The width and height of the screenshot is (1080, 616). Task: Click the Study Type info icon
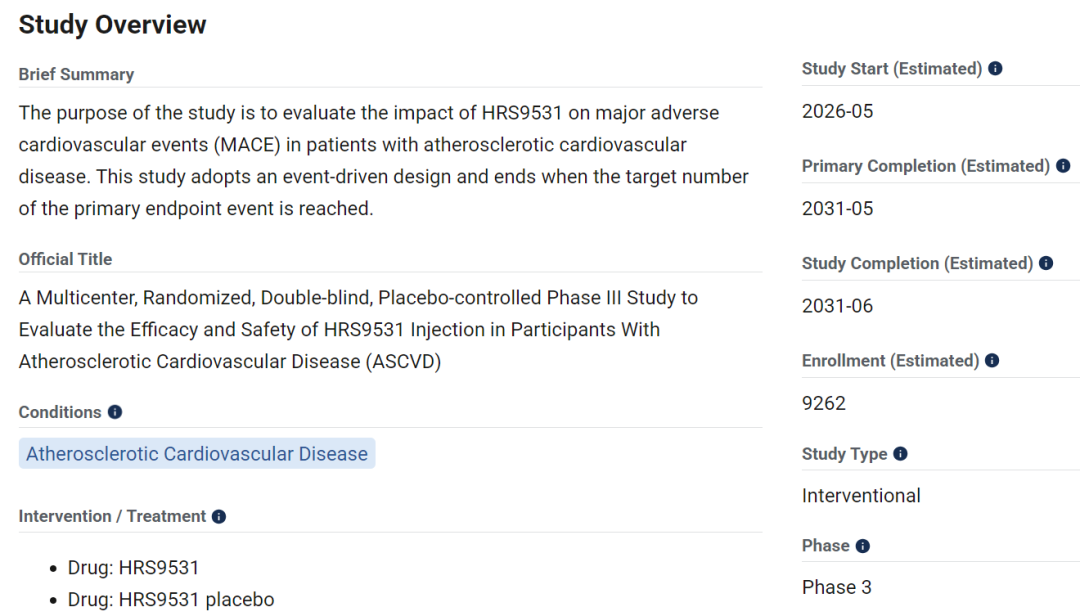tap(900, 453)
